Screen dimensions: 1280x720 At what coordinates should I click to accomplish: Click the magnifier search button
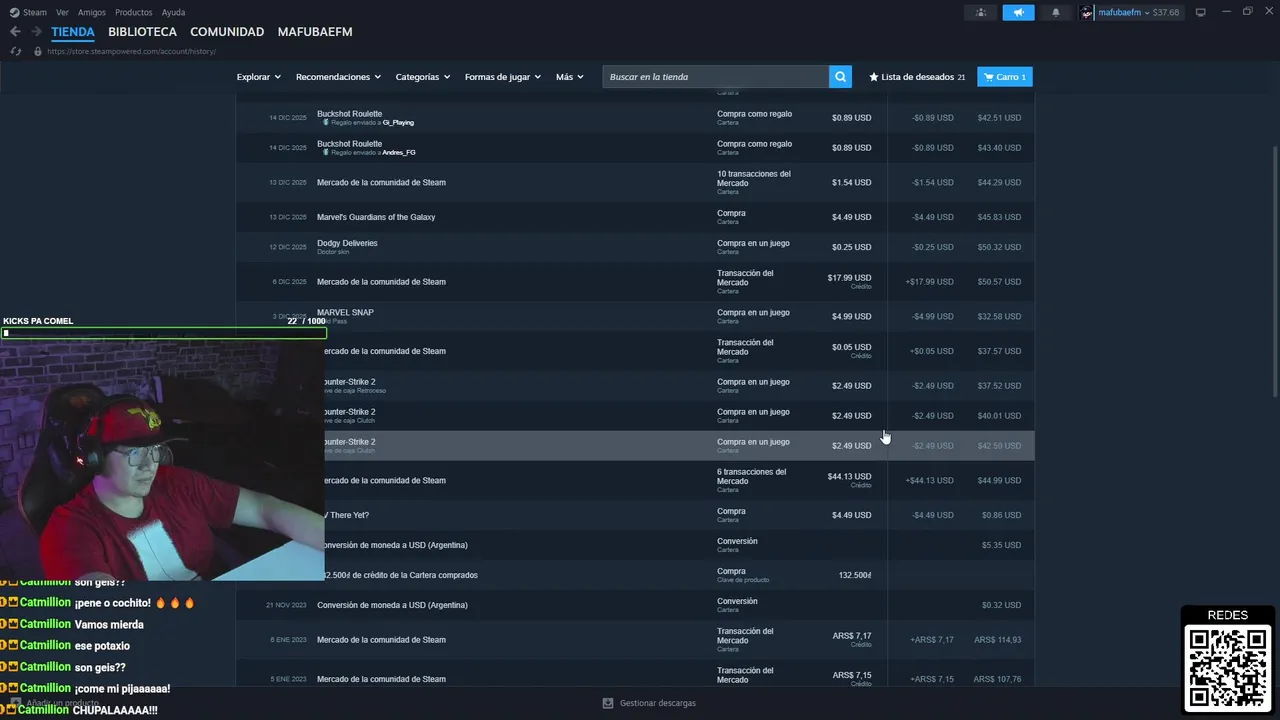click(841, 77)
